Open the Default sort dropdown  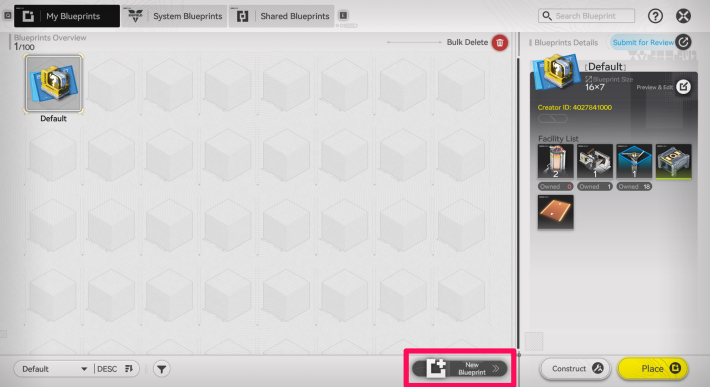click(x=53, y=369)
